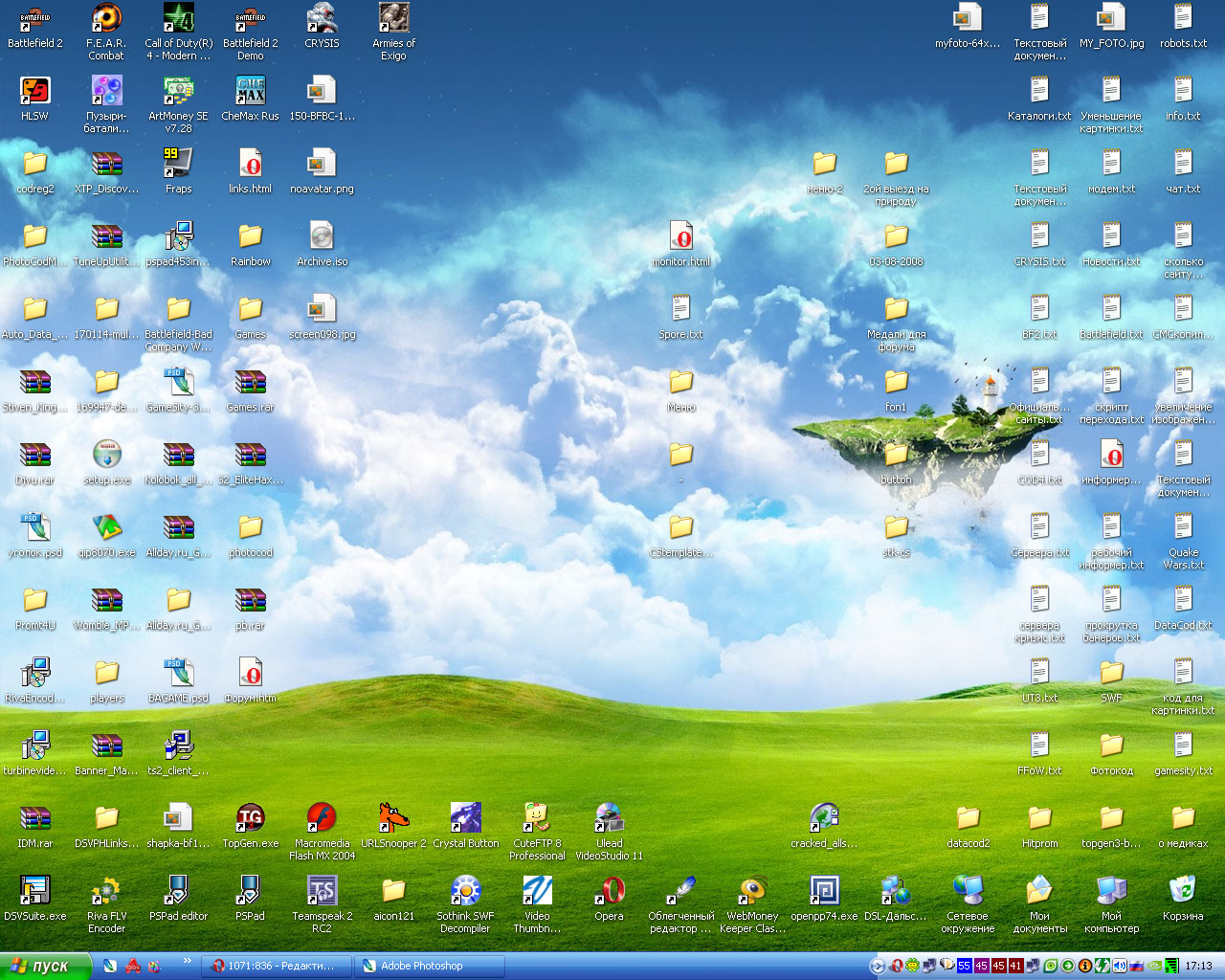Click the пуск Start button
This screenshot has width=1225, height=980.
pyautogui.click(x=45, y=966)
